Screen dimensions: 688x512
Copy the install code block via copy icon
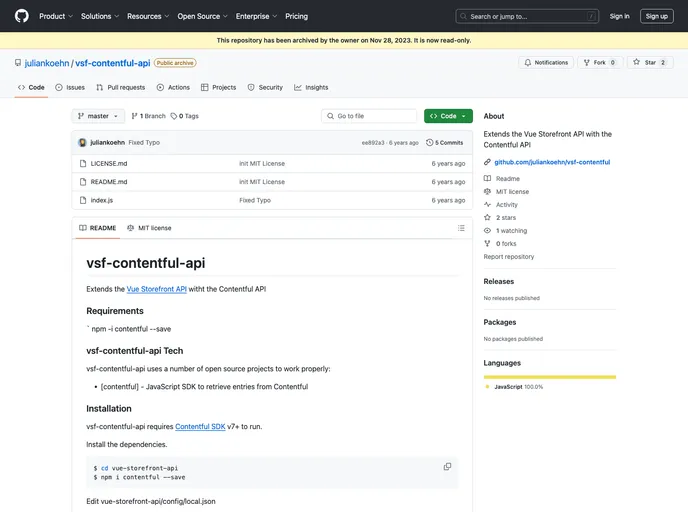447,467
